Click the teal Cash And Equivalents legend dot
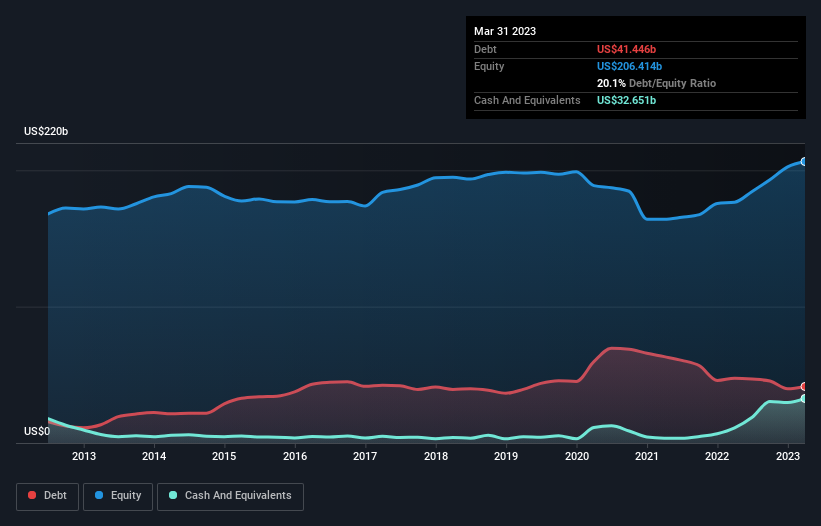821x526 pixels. [173, 495]
